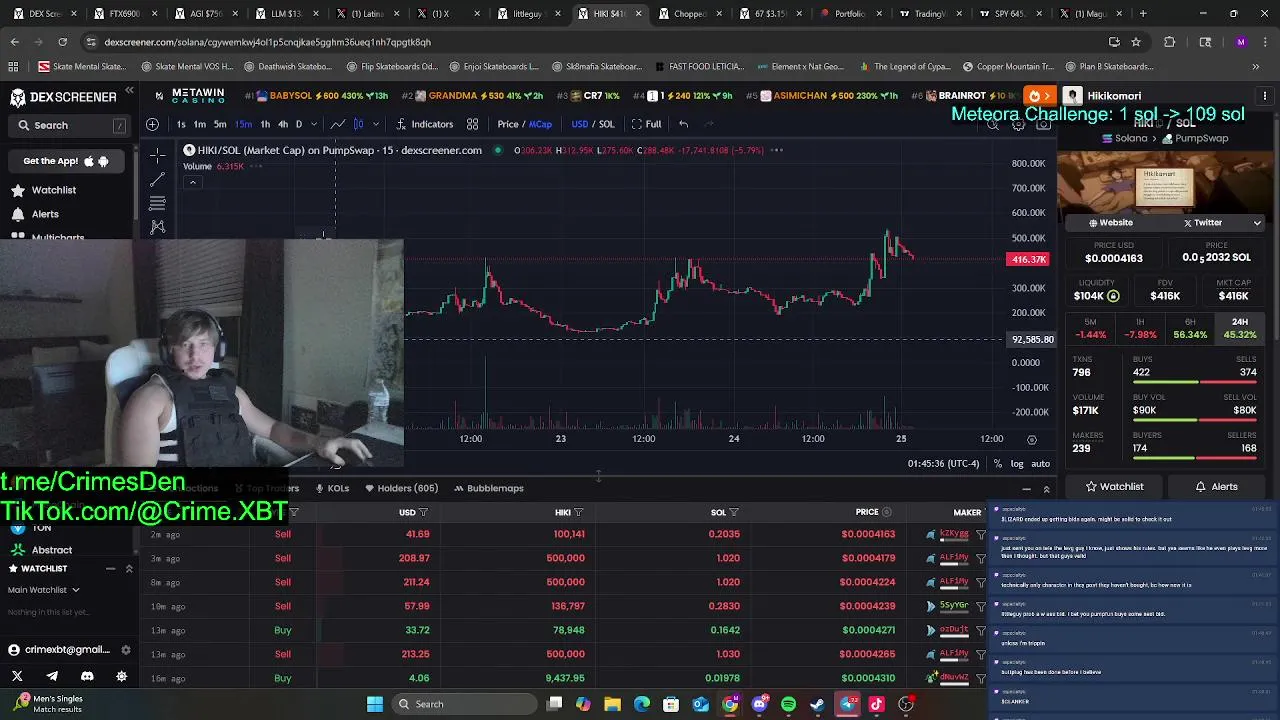Select the candlestick chart style icon
This screenshot has height=720, width=1280.
click(x=358, y=124)
